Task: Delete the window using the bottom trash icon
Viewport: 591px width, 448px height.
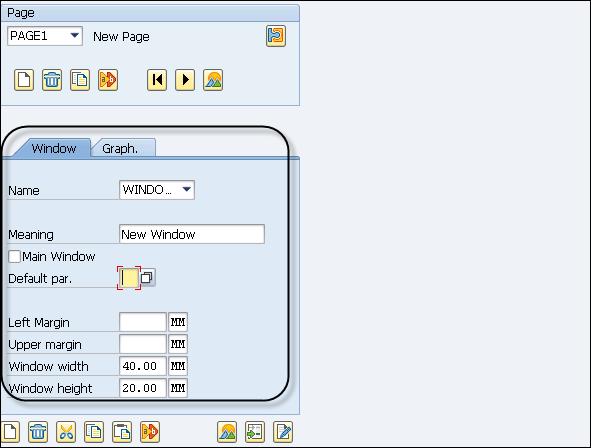Action: tap(38, 432)
